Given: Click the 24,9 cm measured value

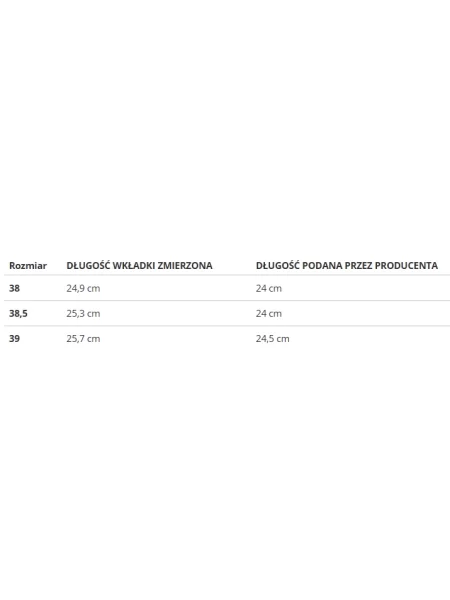Looking at the screenshot, I should pos(83,288).
